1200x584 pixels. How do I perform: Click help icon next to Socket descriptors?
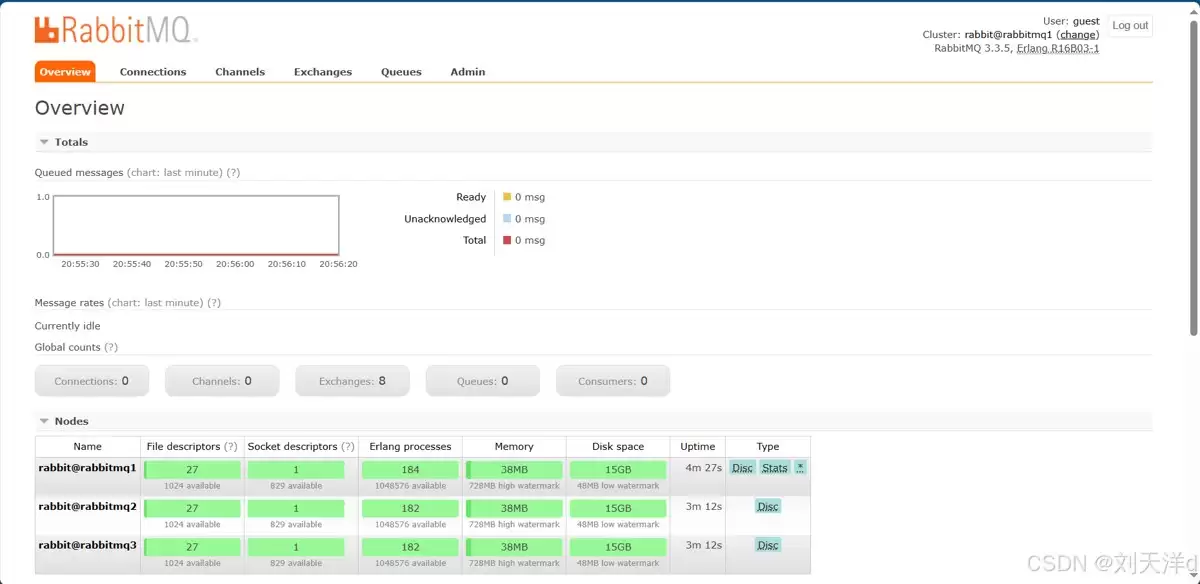[348, 446]
